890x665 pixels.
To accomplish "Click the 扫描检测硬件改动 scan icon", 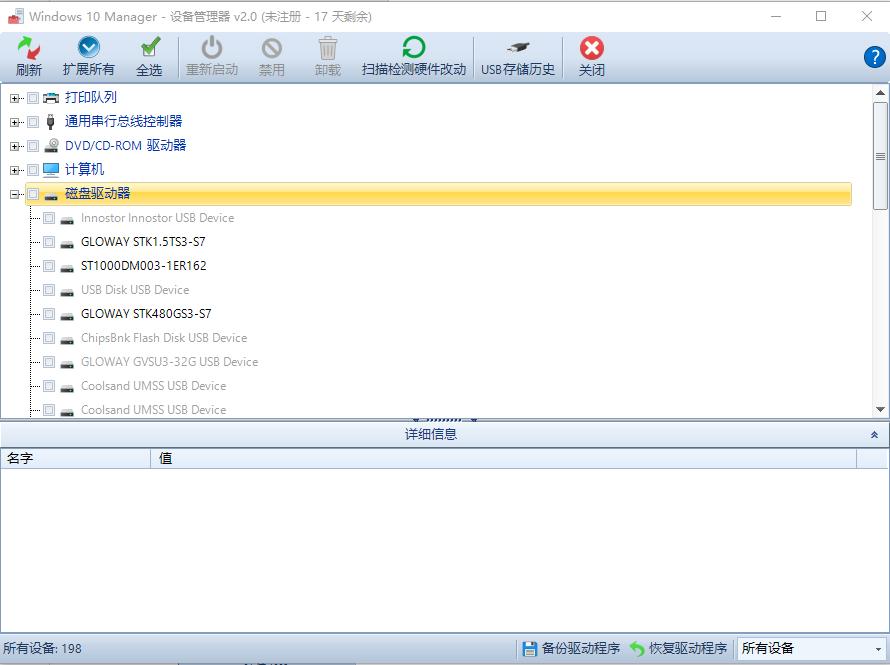I will pos(413,46).
